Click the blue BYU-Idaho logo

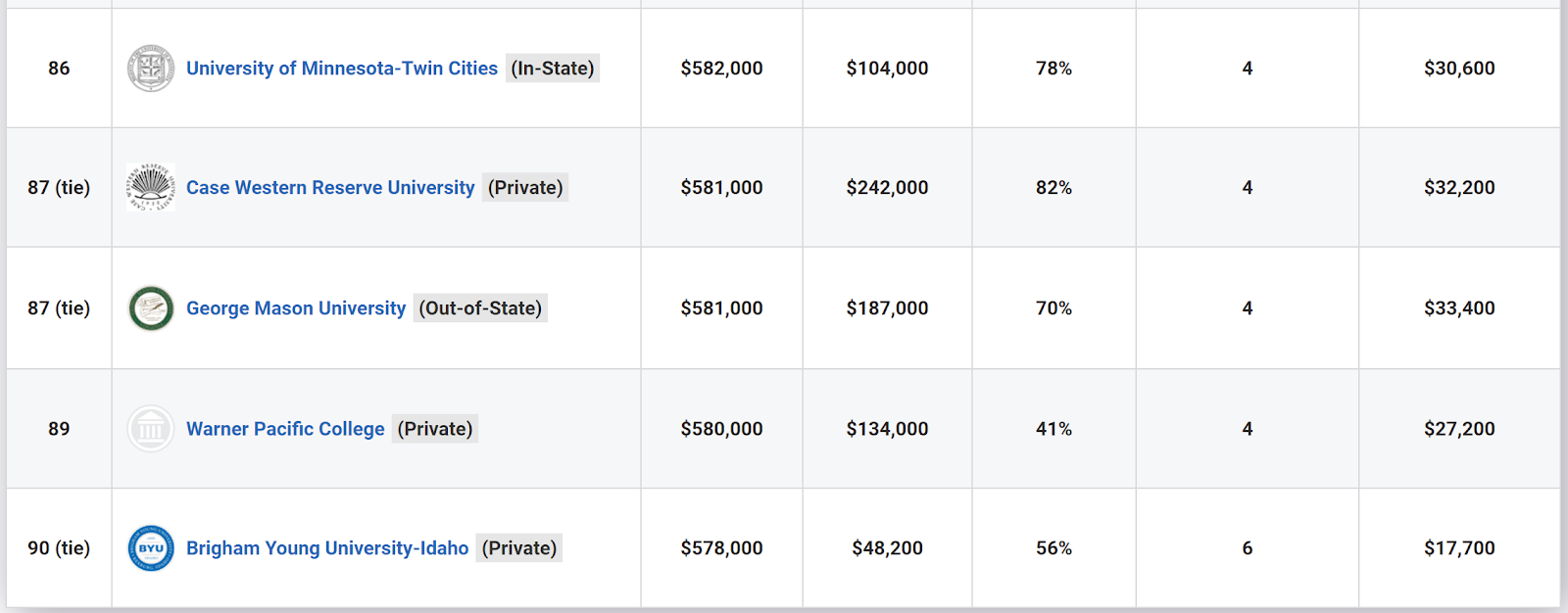(x=151, y=548)
